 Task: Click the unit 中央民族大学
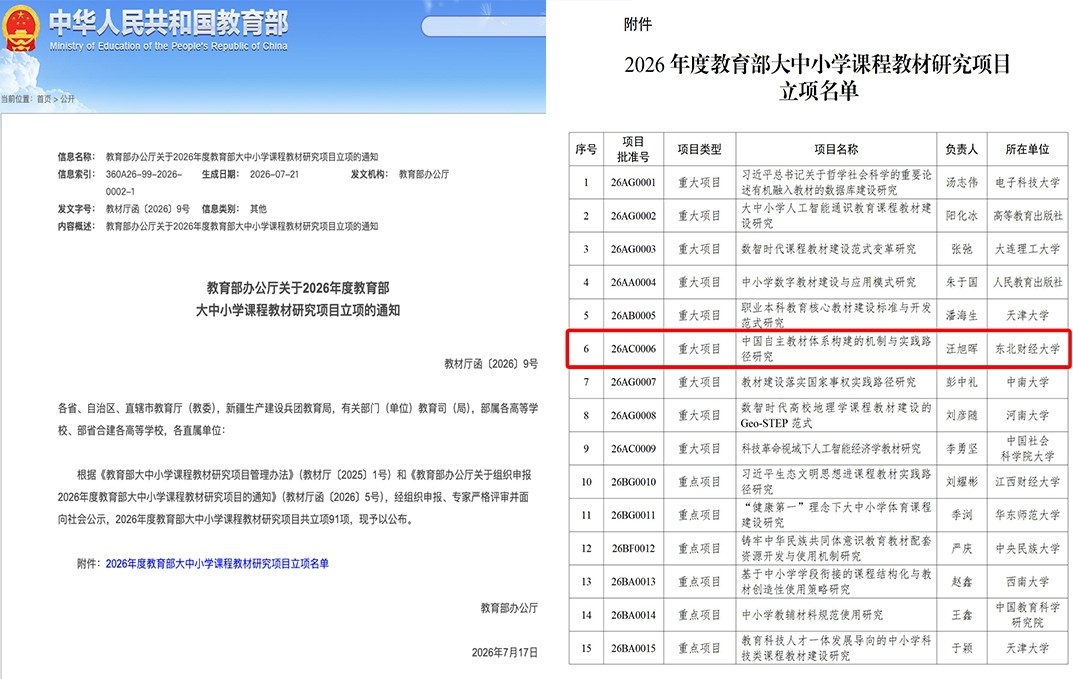pos(1027,548)
